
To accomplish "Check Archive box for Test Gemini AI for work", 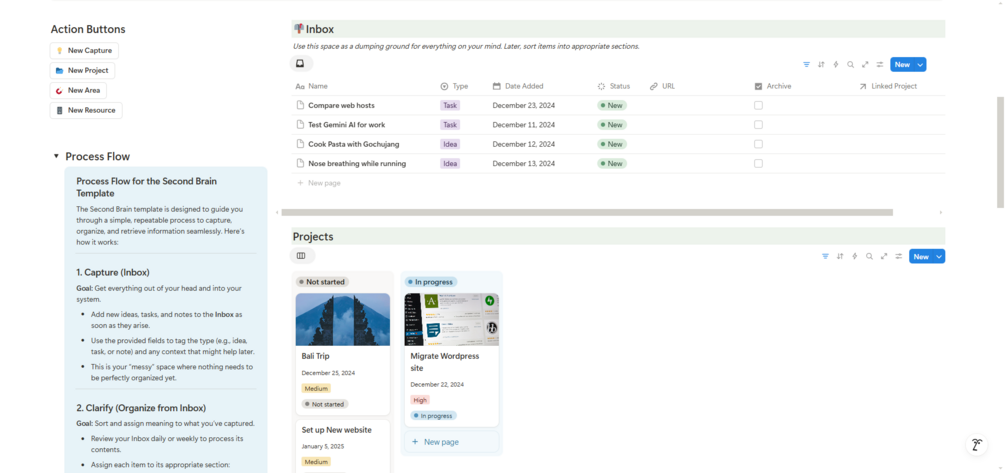I will tap(758, 125).
